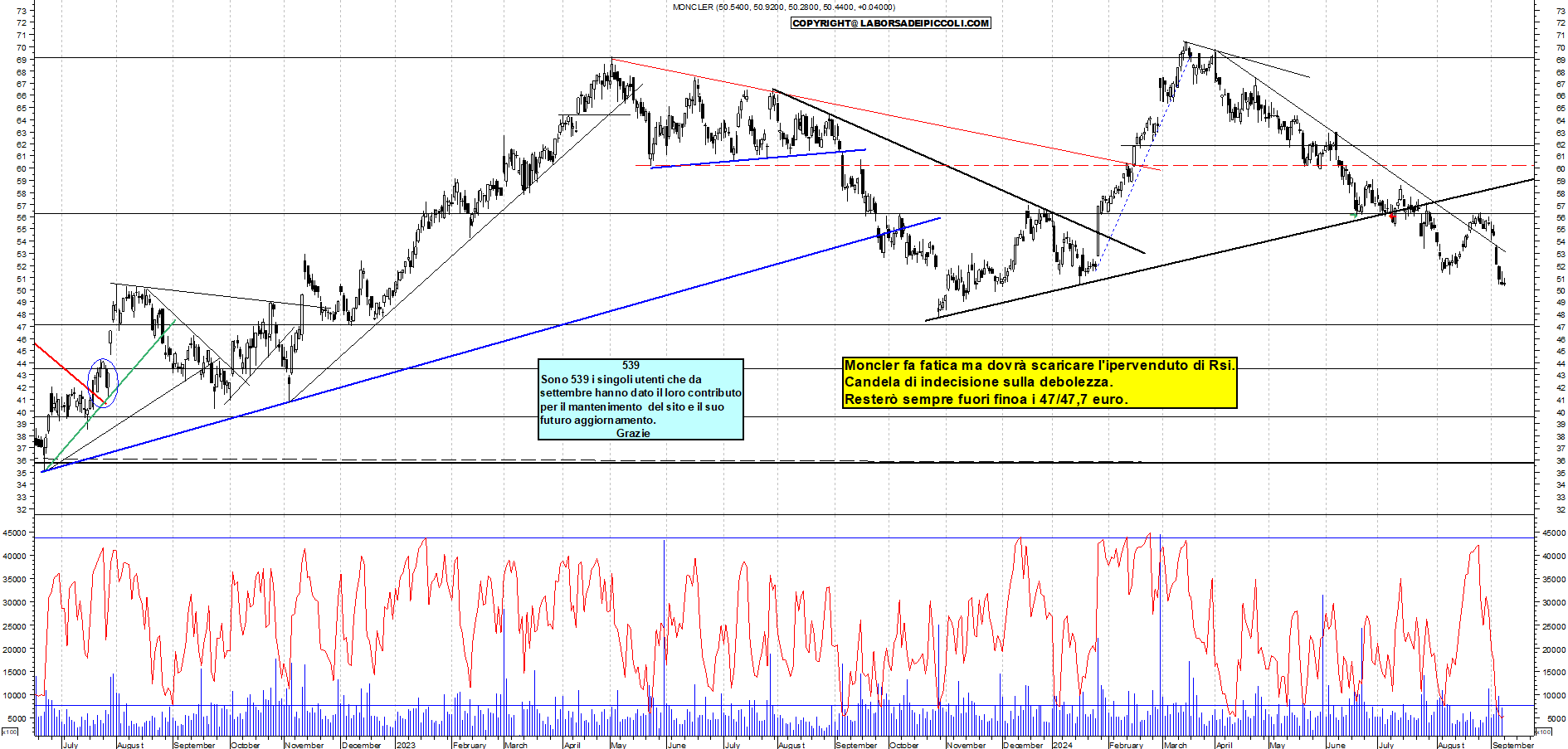Screen dimensions: 1568x749
Task: Click the MONCLER price quote title text
Action: pos(783,7)
